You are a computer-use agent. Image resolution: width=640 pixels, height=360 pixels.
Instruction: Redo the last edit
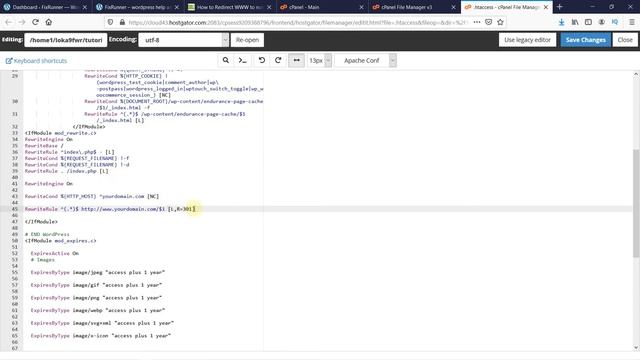click(x=278, y=60)
